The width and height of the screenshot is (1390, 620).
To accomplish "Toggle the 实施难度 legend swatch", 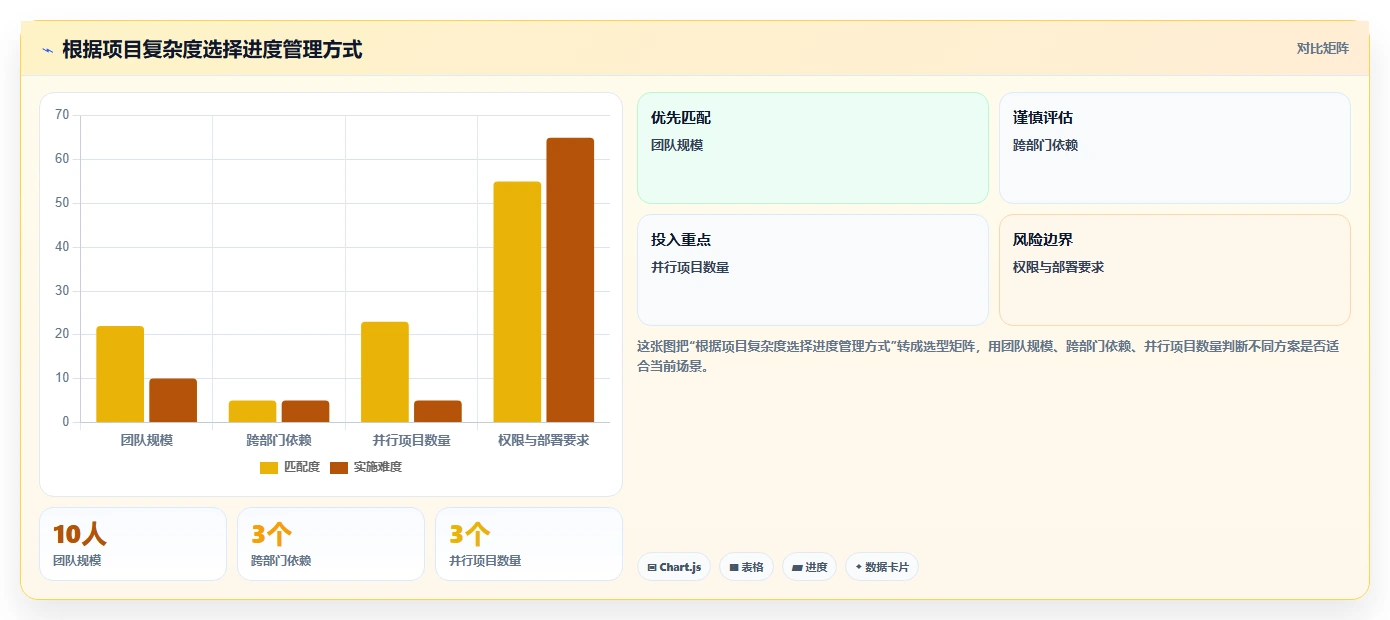I will click(339, 467).
